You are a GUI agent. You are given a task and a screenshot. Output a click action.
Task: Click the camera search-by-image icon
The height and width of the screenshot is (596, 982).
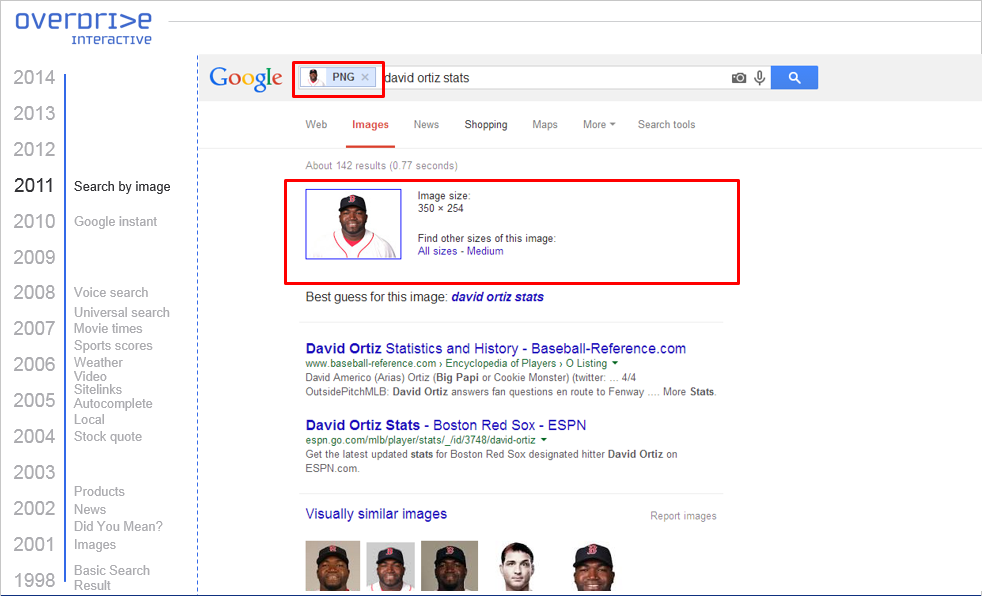tap(739, 78)
